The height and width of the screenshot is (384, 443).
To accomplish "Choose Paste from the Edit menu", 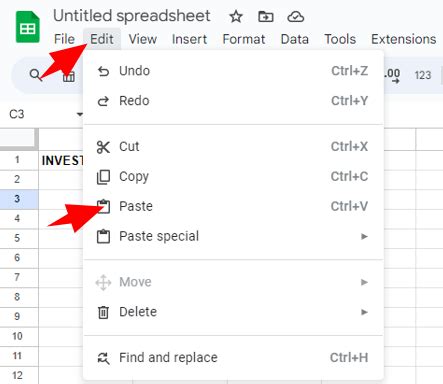I will (233, 206).
